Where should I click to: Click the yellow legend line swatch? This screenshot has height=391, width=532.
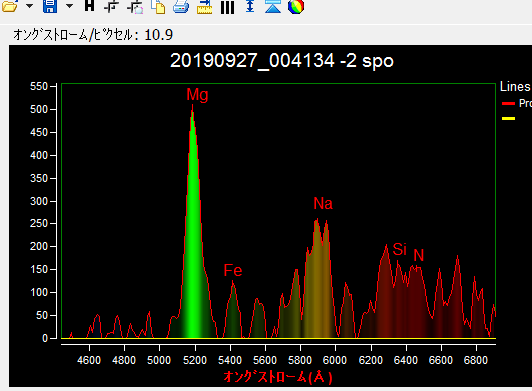coord(508,118)
